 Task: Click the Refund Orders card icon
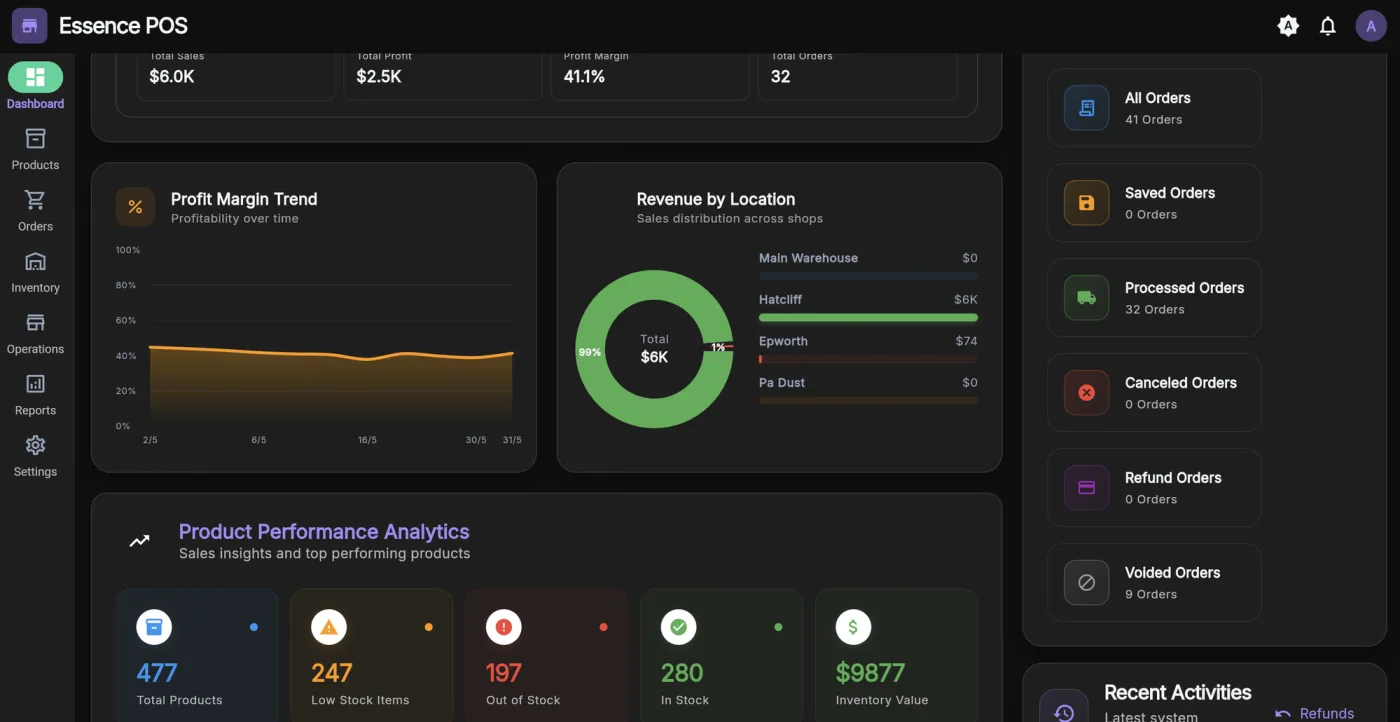click(1086, 488)
